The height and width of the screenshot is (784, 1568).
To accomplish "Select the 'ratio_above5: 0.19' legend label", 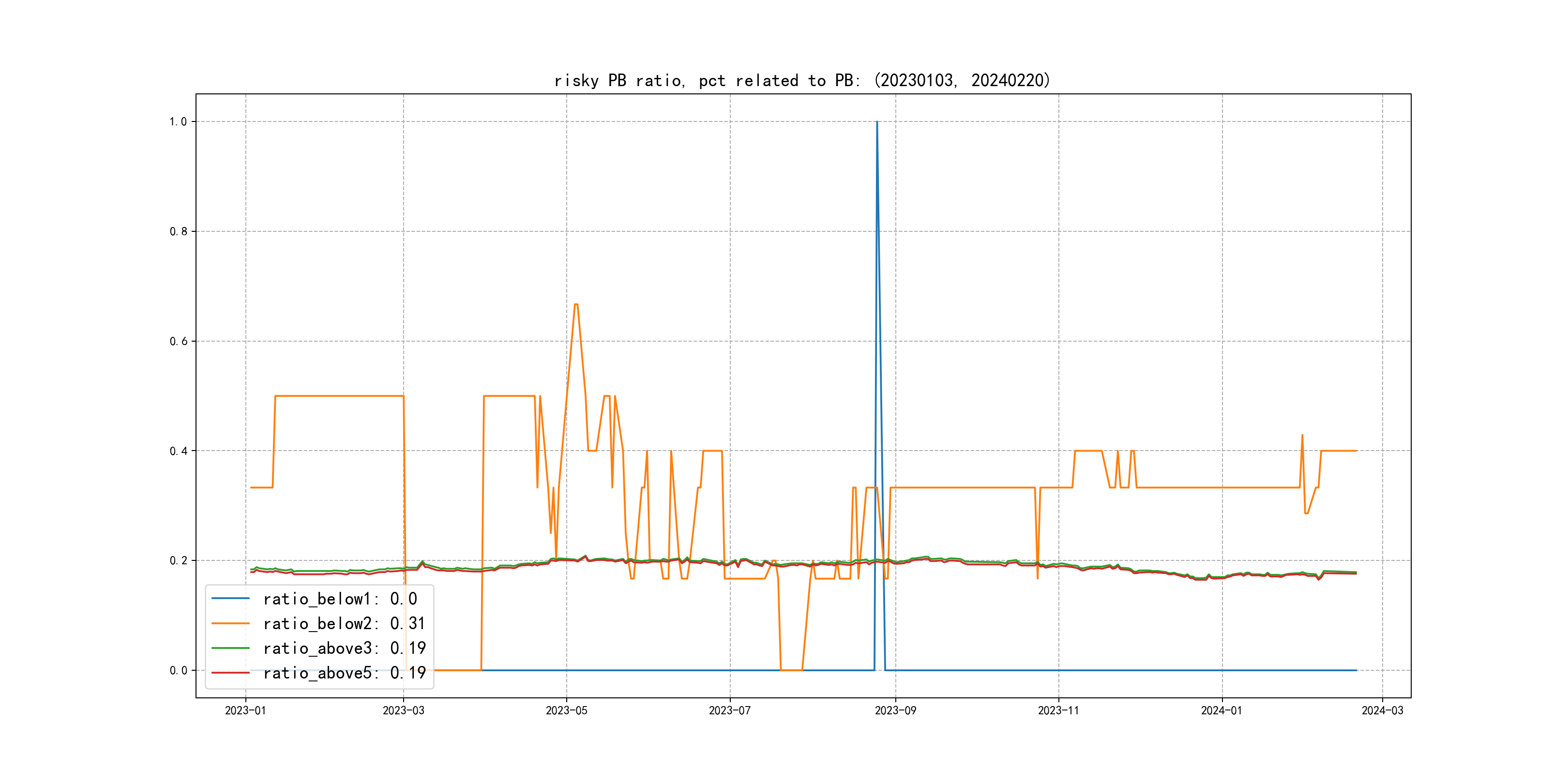I will pos(344,673).
